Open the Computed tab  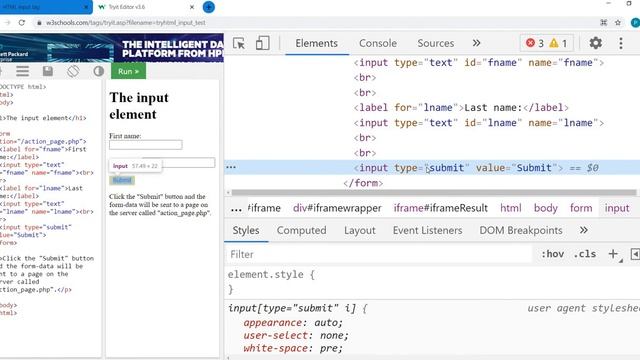click(301, 231)
